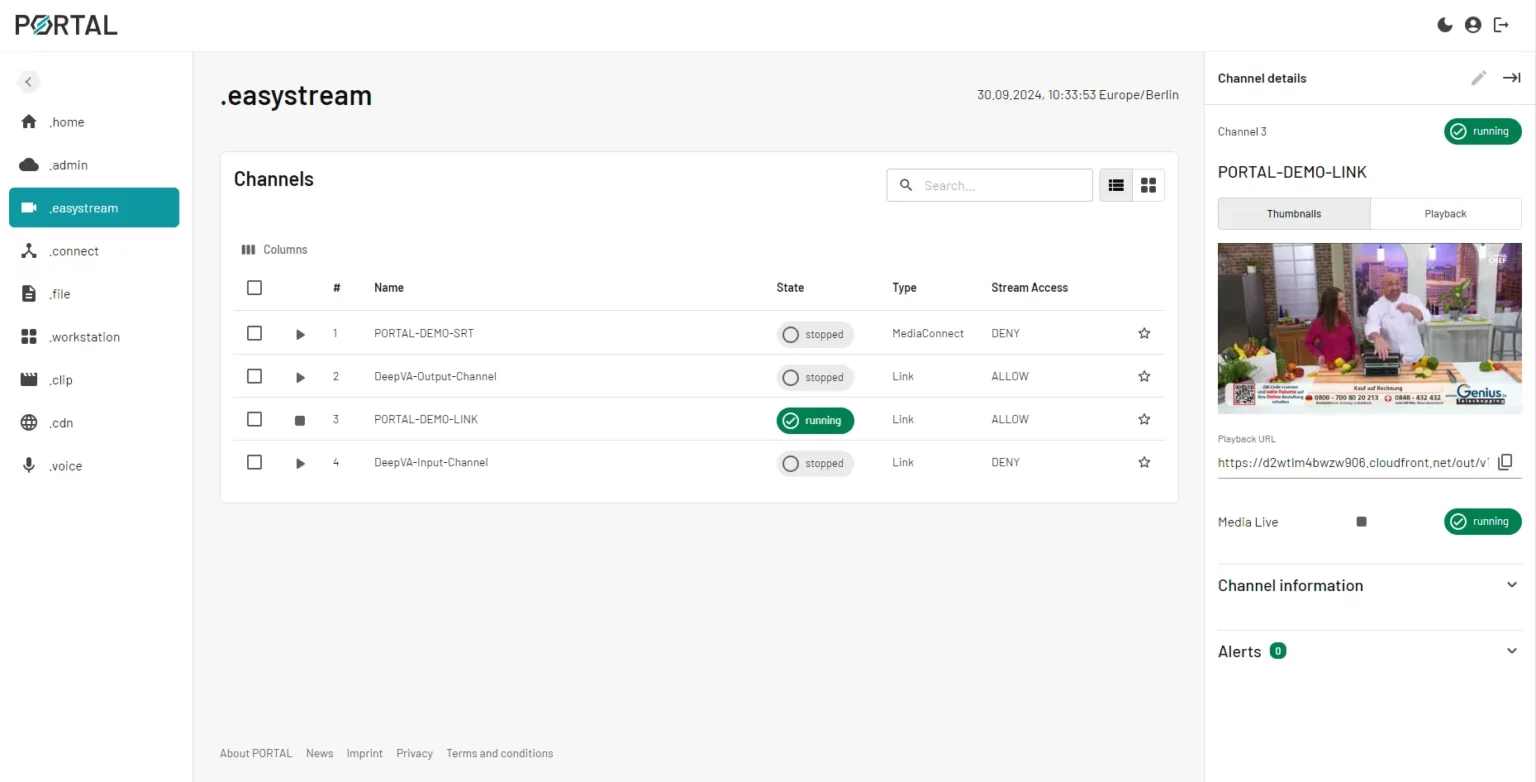
Task: Start the DeepVA-Output-Channel with play icon
Action: [300, 377]
